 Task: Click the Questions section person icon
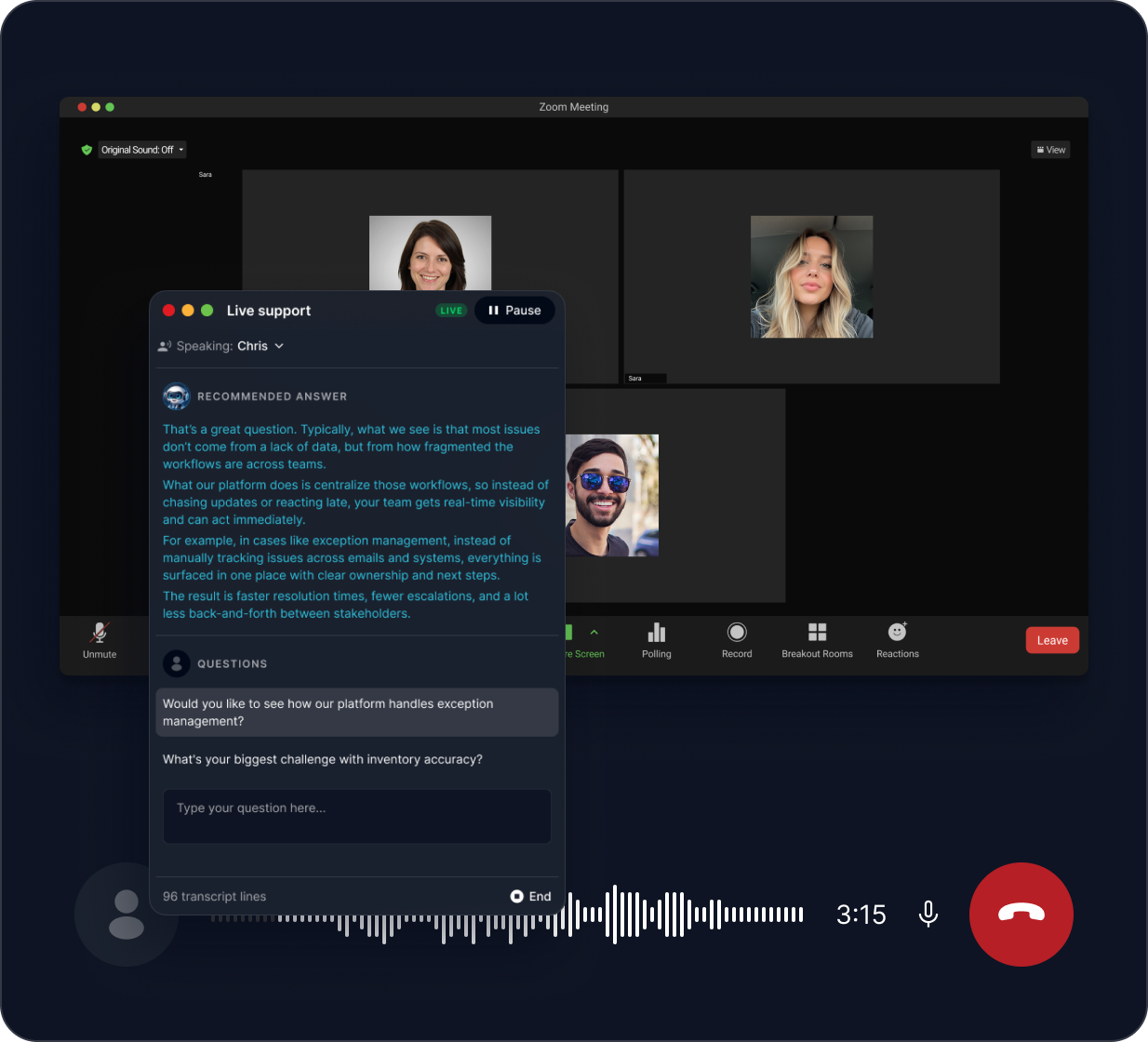click(x=177, y=663)
